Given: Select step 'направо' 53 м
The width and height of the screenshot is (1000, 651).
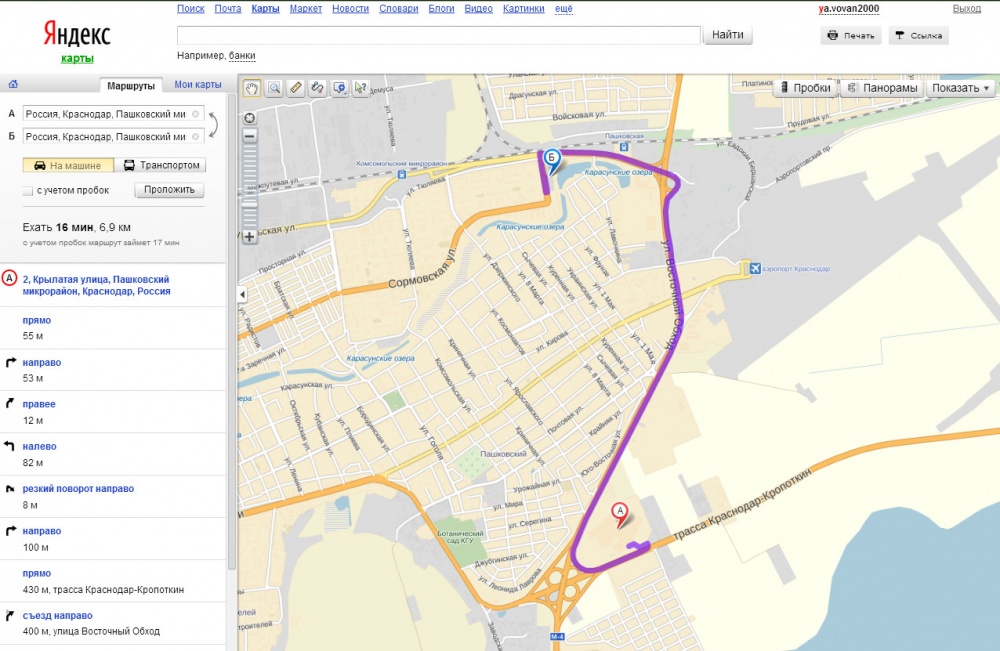Looking at the screenshot, I should (x=113, y=370).
